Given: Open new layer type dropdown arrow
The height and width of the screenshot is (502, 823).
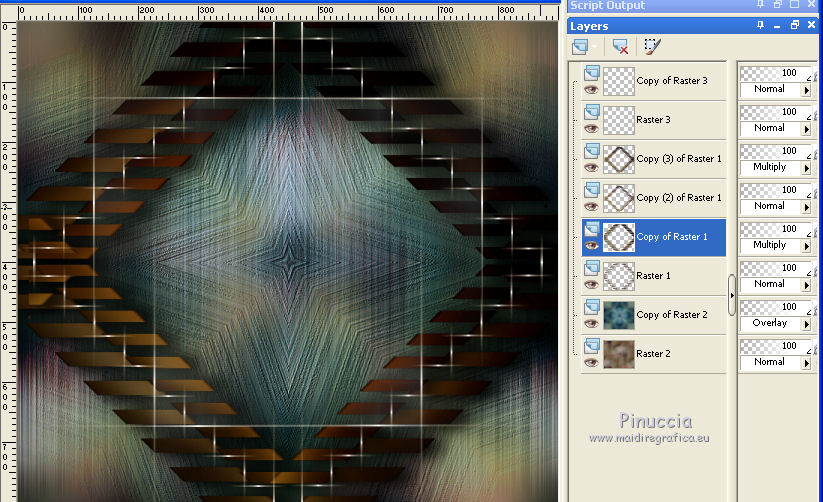Looking at the screenshot, I should pos(595,47).
